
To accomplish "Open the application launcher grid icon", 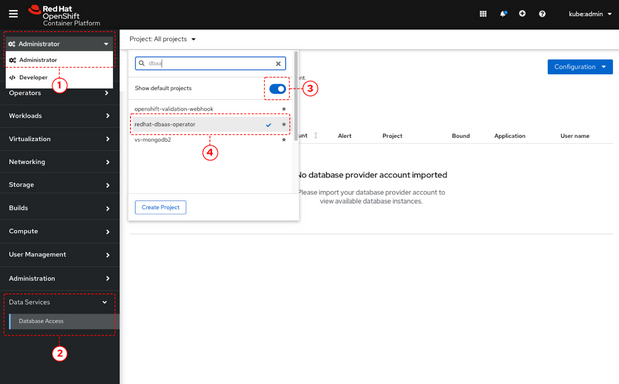I will click(x=483, y=14).
